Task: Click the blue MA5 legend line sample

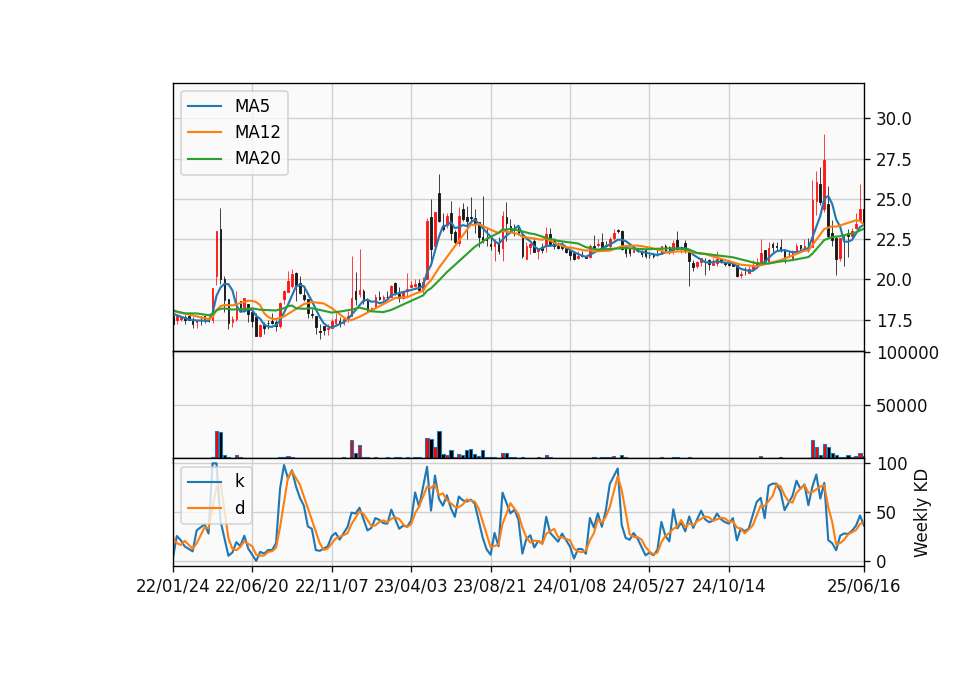Action: tap(204, 107)
